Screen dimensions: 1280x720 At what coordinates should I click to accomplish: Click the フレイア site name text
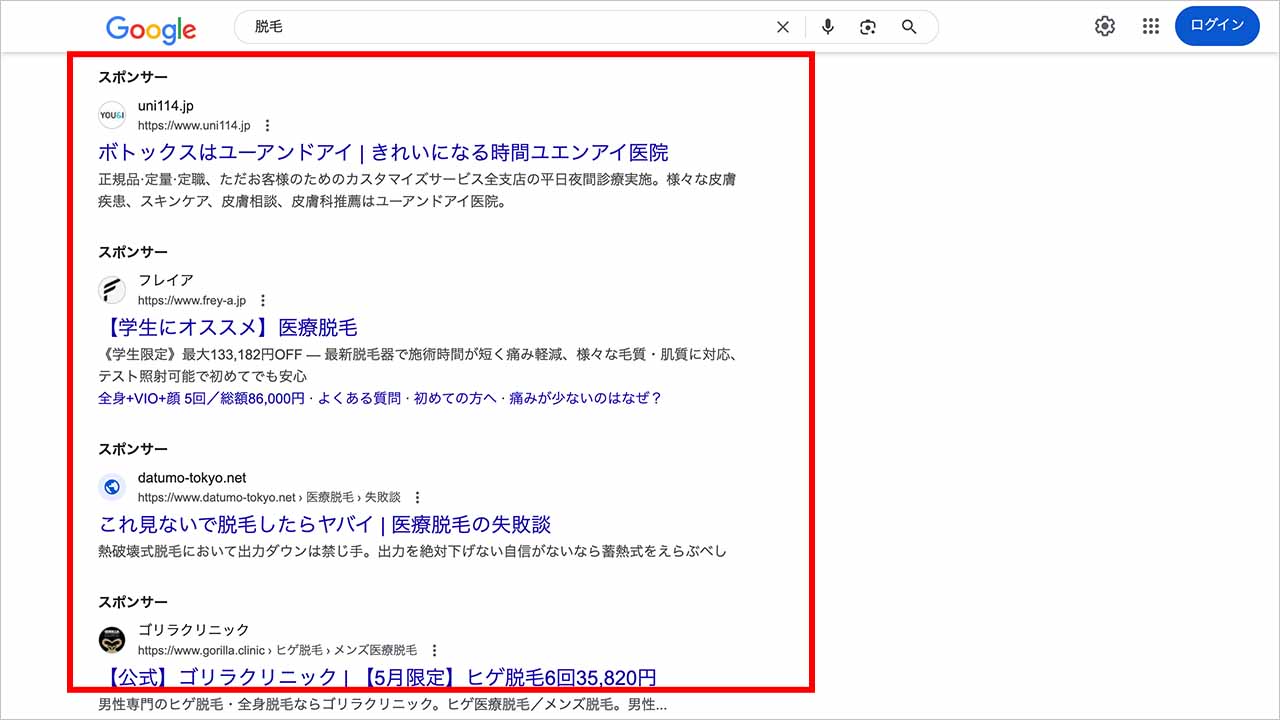(166, 280)
